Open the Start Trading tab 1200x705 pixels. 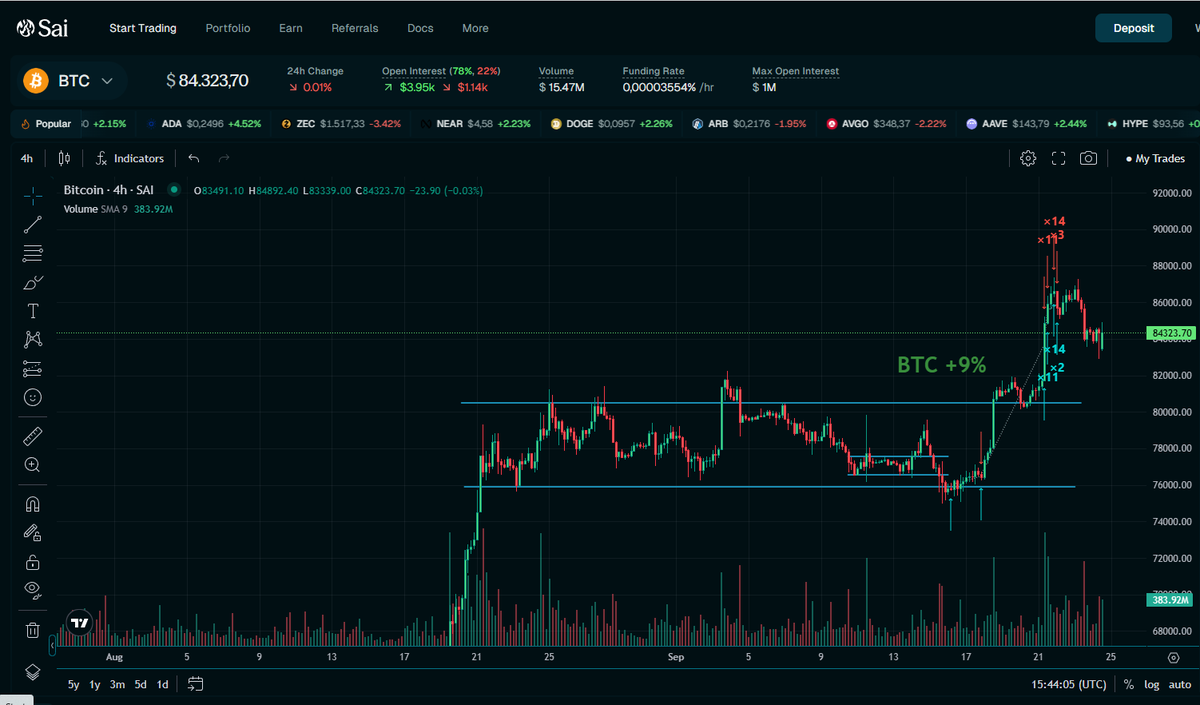(143, 28)
